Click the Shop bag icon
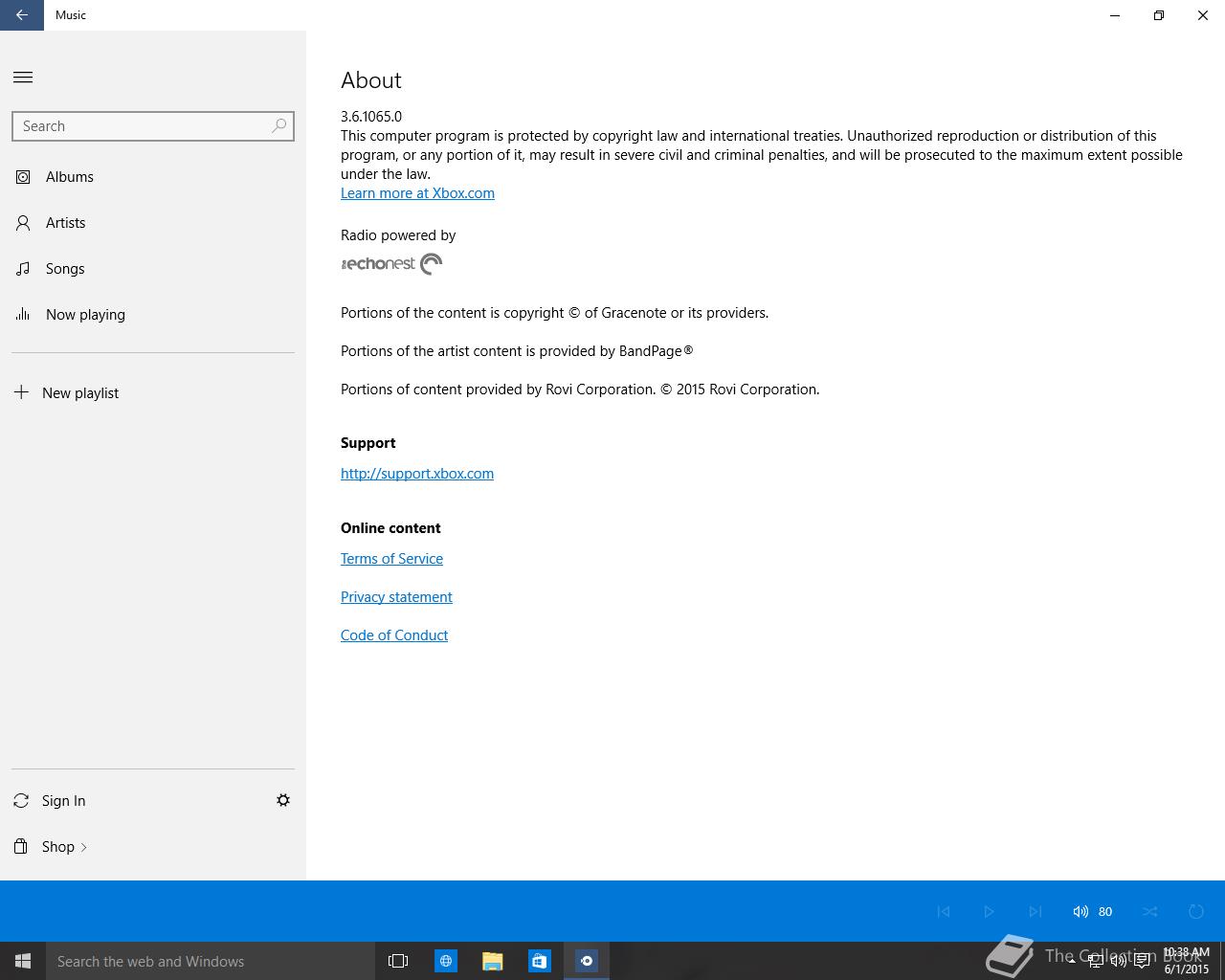The width and height of the screenshot is (1225, 980). coord(21,846)
